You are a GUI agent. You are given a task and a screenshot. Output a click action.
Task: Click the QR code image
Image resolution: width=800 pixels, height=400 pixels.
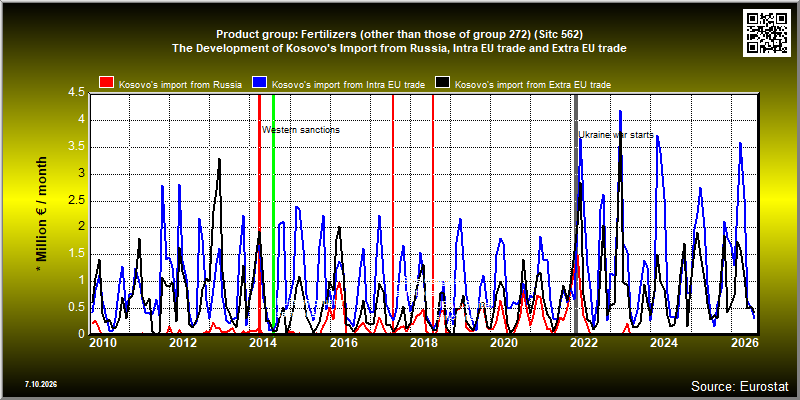767,33
